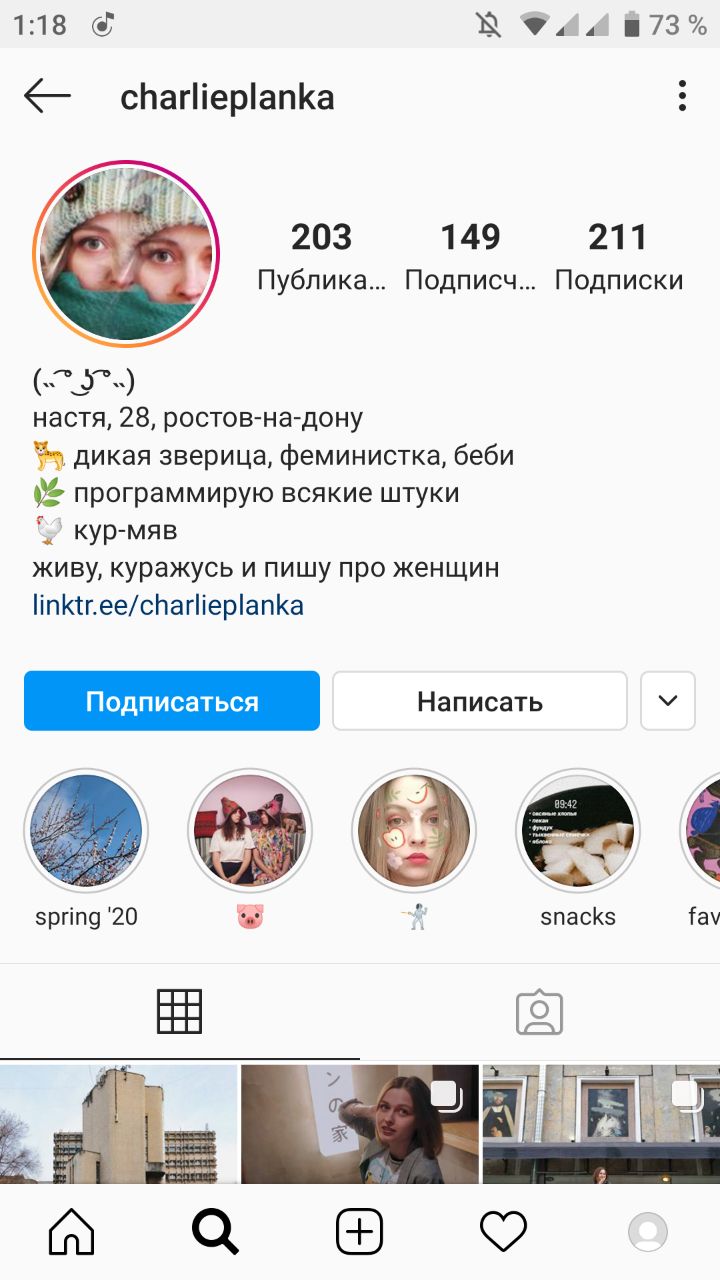Follow the account with Подписаться button
Screen dimensions: 720x1280
click(x=172, y=701)
